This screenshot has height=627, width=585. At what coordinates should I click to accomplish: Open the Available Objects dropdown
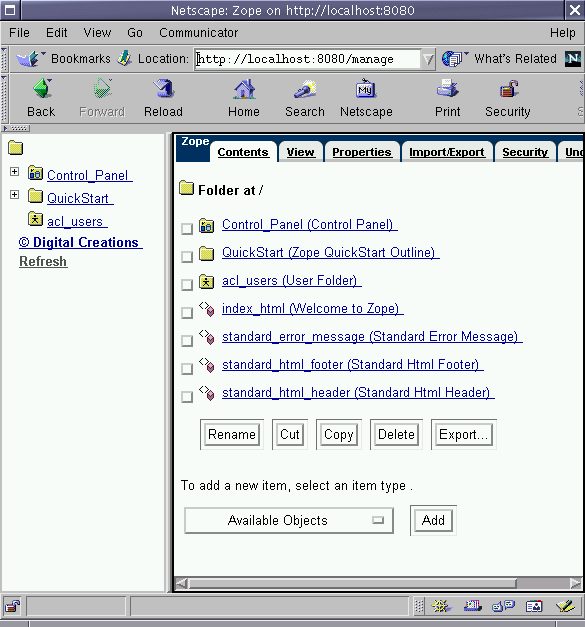tap(289, 520)
